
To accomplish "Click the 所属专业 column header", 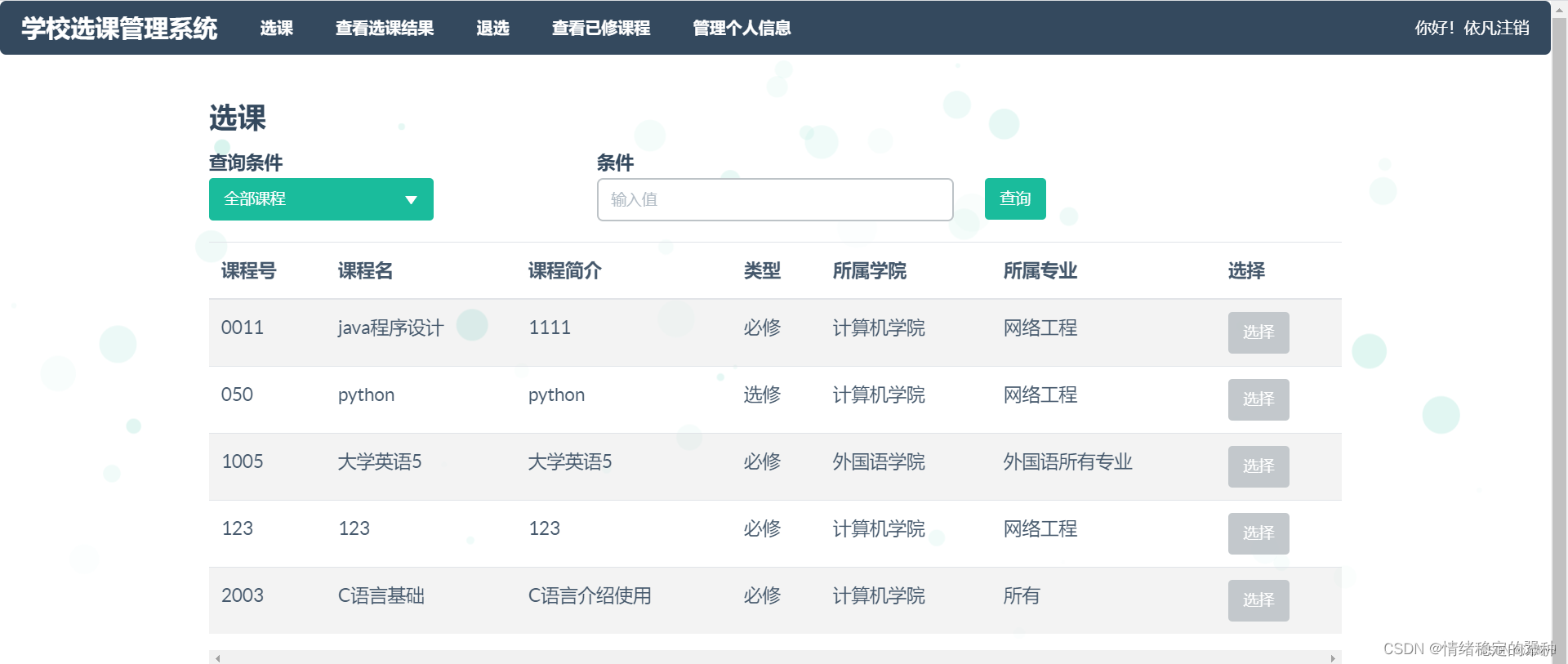I will (1040, 270).
